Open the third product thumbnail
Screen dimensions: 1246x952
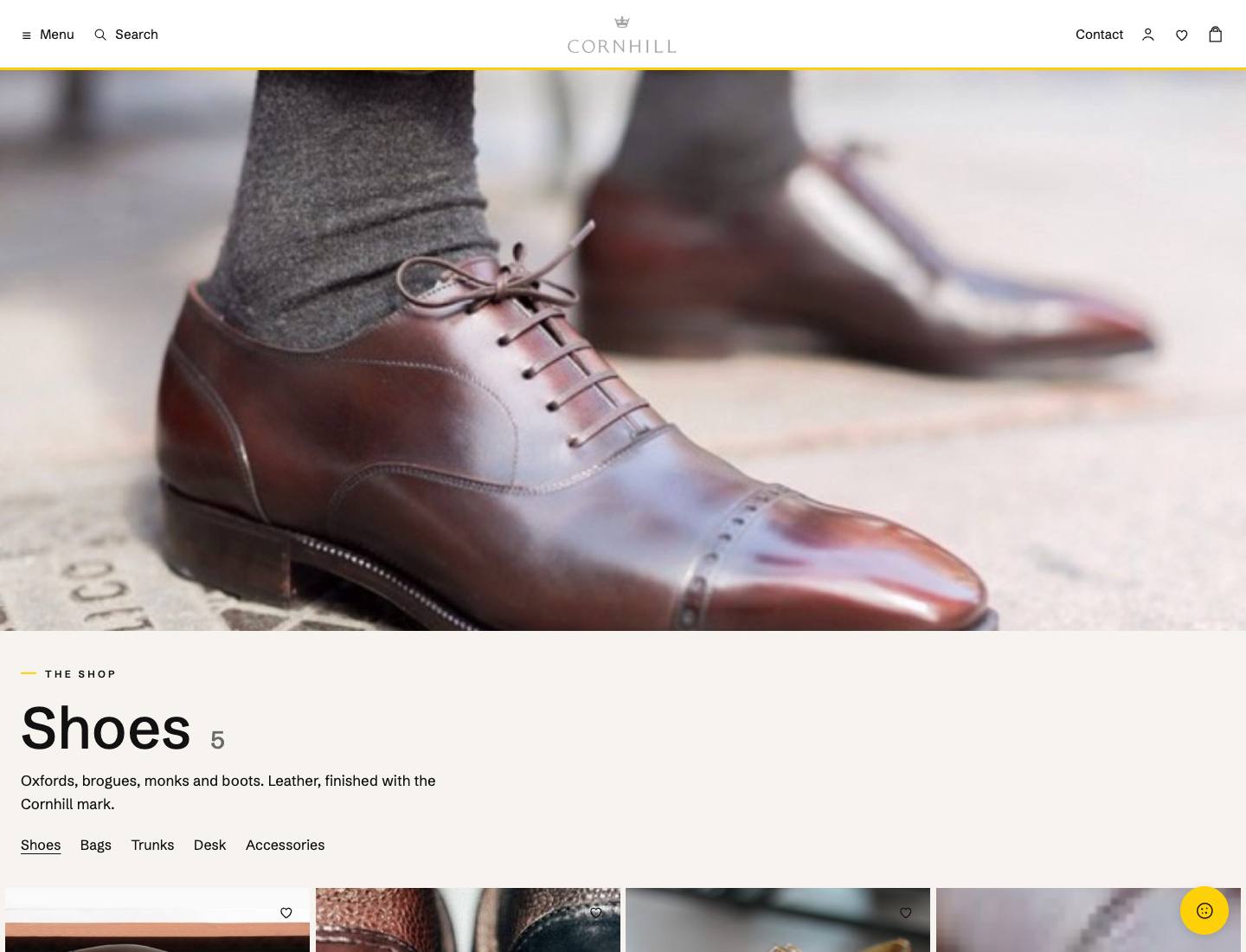coord(778,920)
